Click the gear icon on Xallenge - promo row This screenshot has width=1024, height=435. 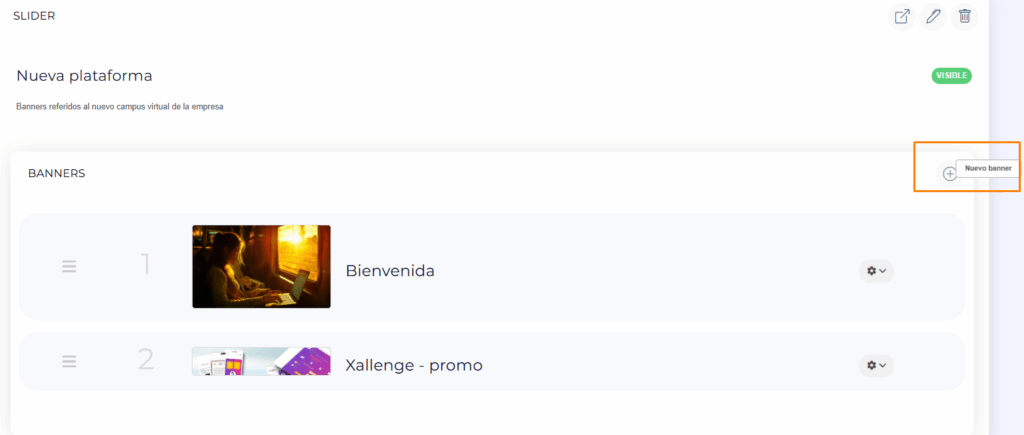point(871,365)
